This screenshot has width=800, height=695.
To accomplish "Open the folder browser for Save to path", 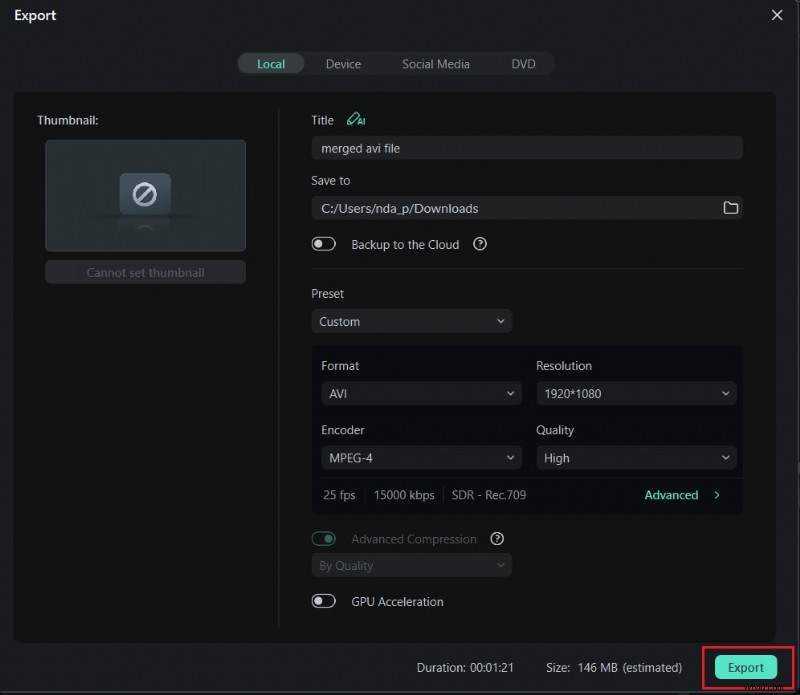I will [x=731, y=208].
